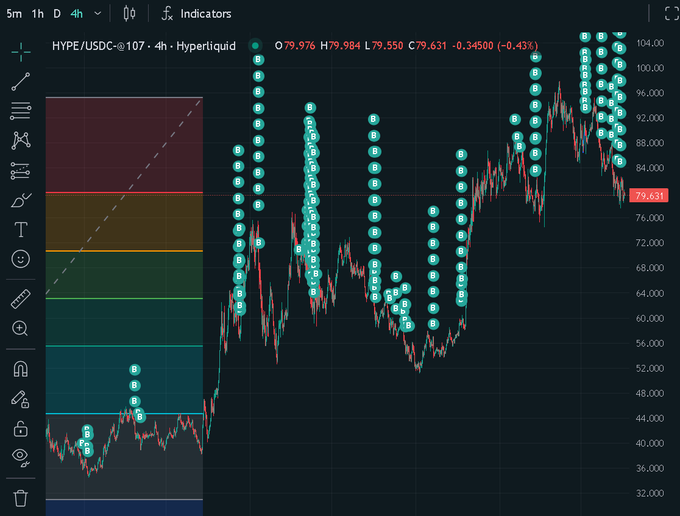Switch to 1h timeframe

click(38, 14)
